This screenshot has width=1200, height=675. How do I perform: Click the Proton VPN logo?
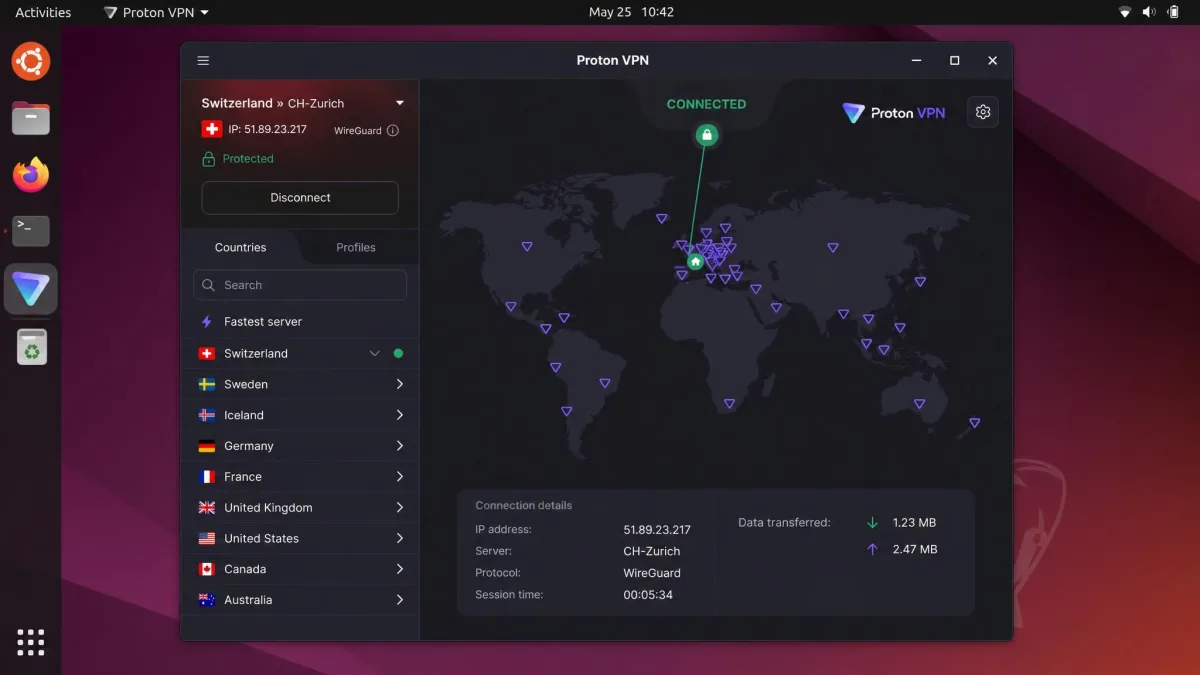click(x=893, y=113)
